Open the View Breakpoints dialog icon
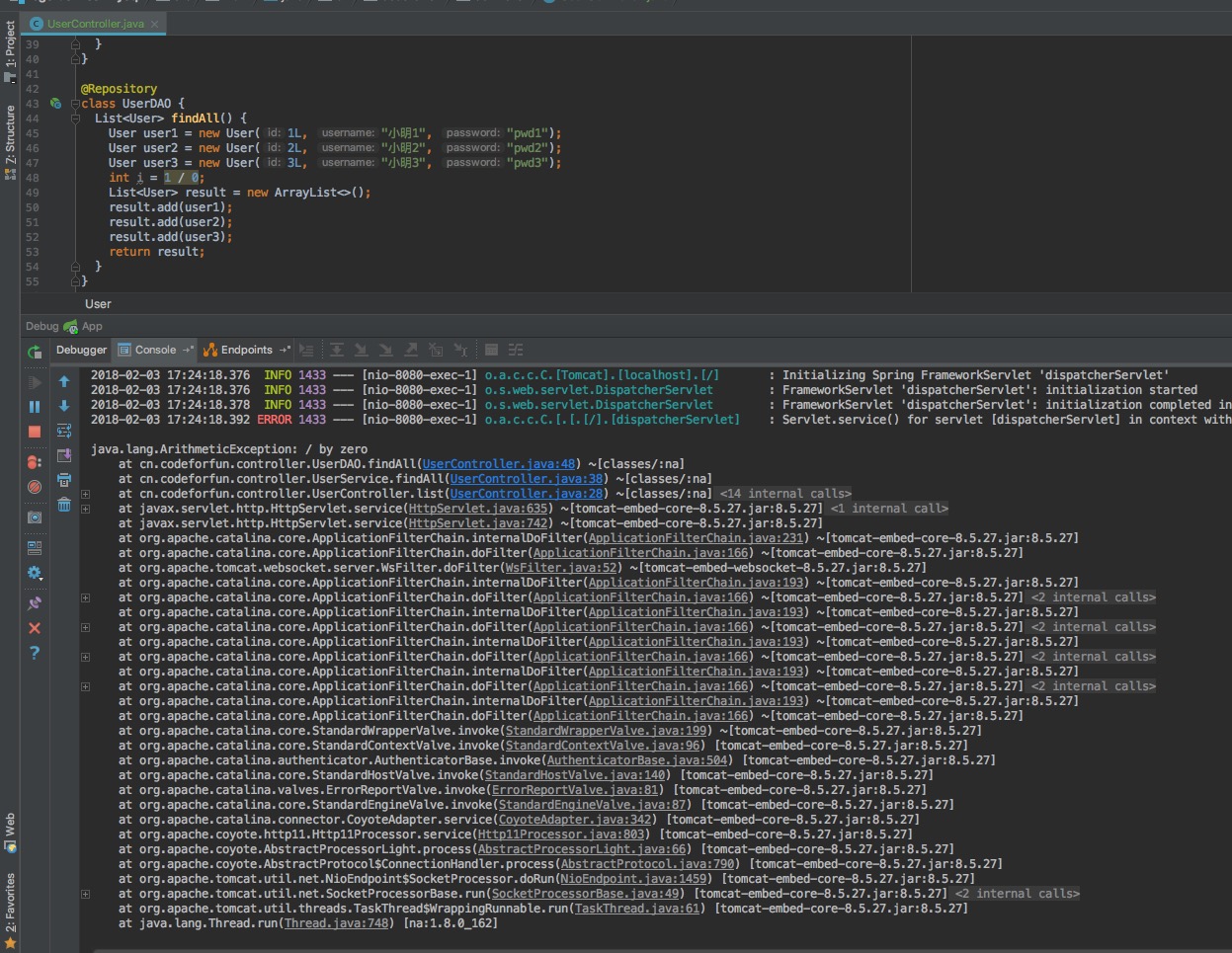The width and height of the screenshot is (1232, 953). 35,462
